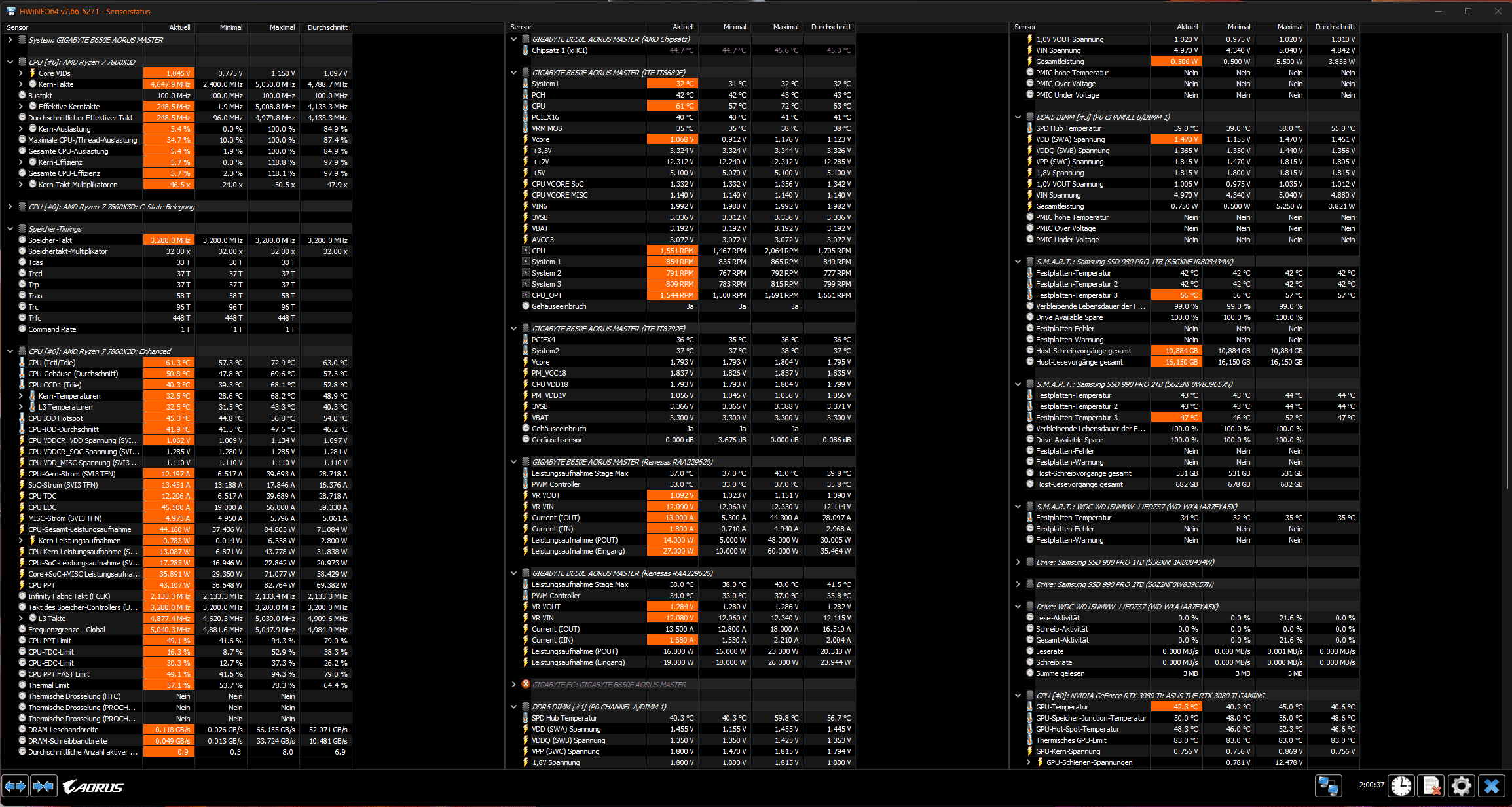Click the expand columns arrows button
The image size is (1512, 807).
click(15, 786)
